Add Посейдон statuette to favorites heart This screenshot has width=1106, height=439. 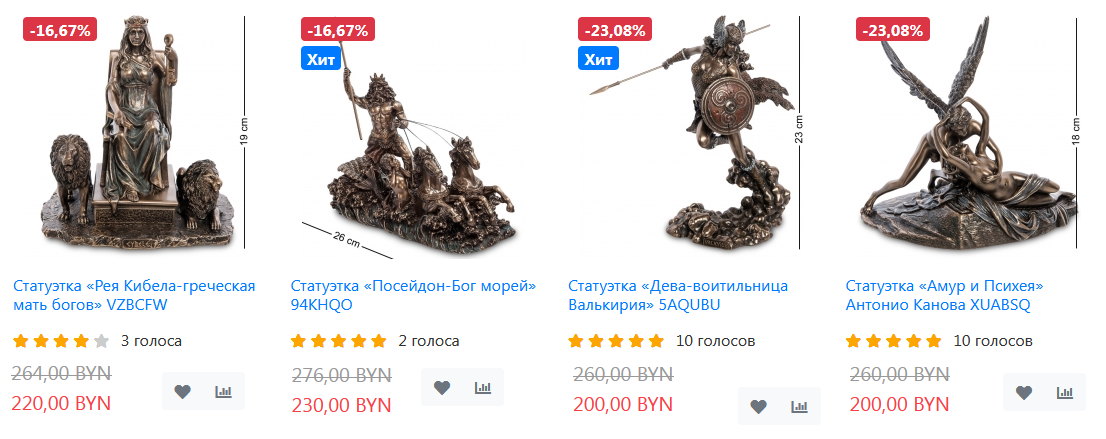pyautogui.click(x=442, y=387)
